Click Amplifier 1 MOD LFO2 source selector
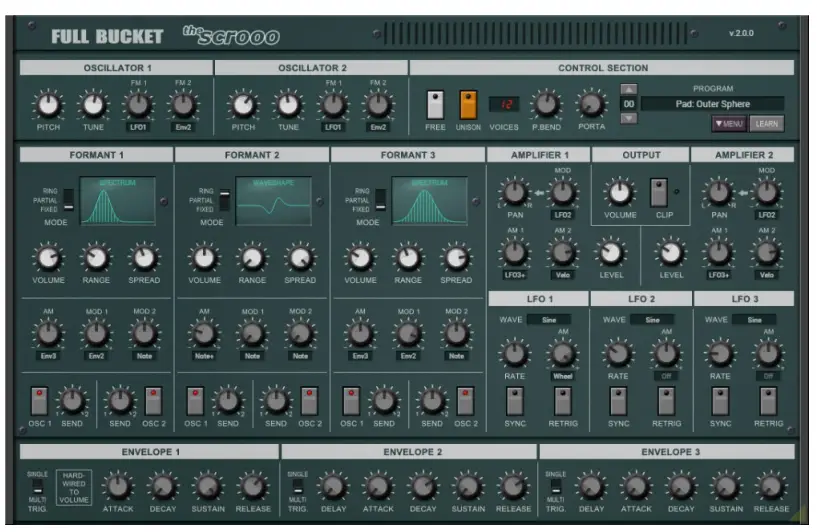This screenshot has height=532, width=817. click(563, 215)
